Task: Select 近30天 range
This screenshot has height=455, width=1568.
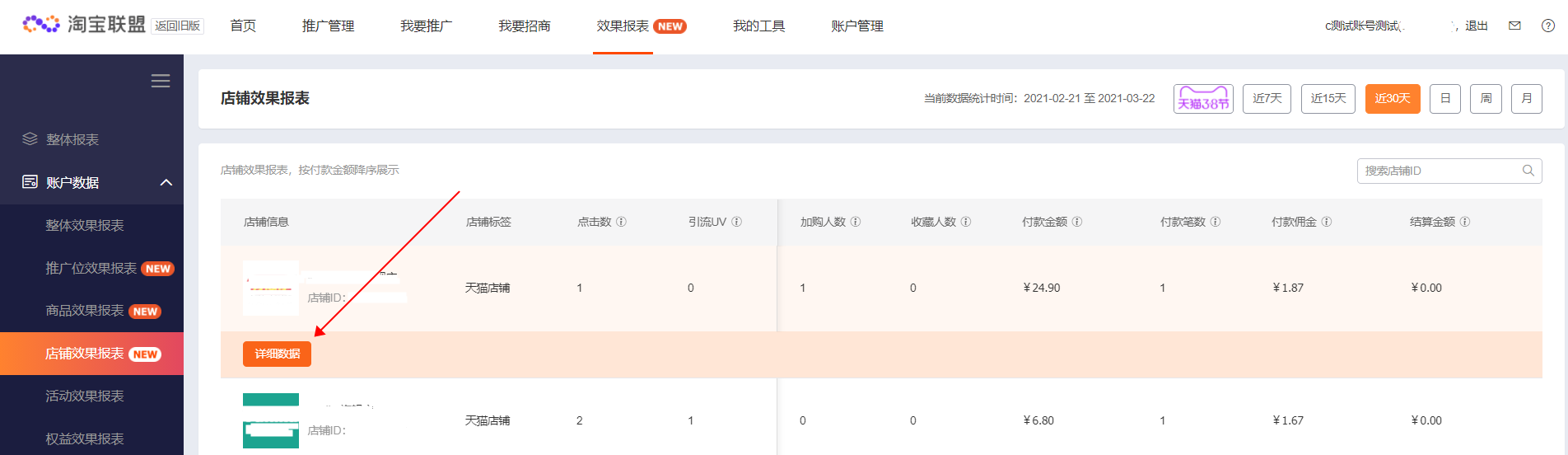Action: pos(1393,99)
